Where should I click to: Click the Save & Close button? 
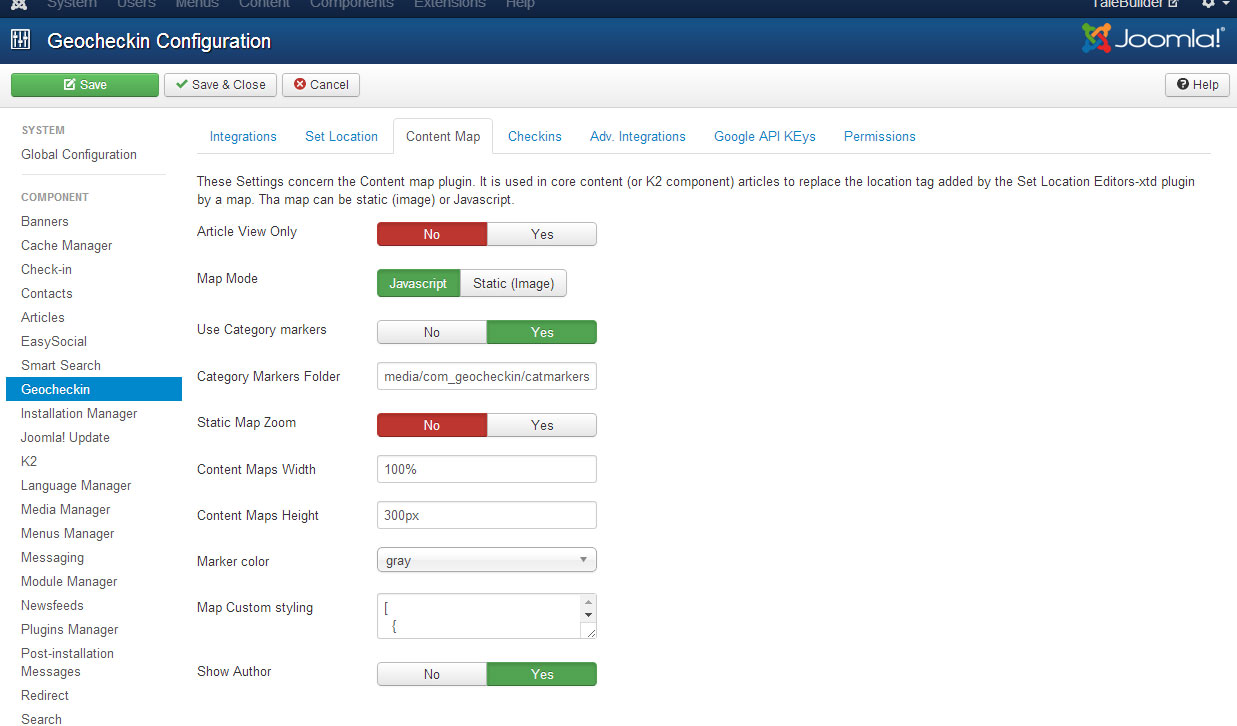tap(221, 85)
